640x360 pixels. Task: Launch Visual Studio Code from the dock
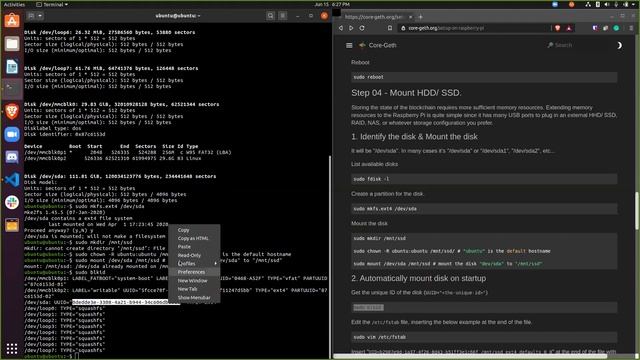pyautogui.click(x=12, y=180)
